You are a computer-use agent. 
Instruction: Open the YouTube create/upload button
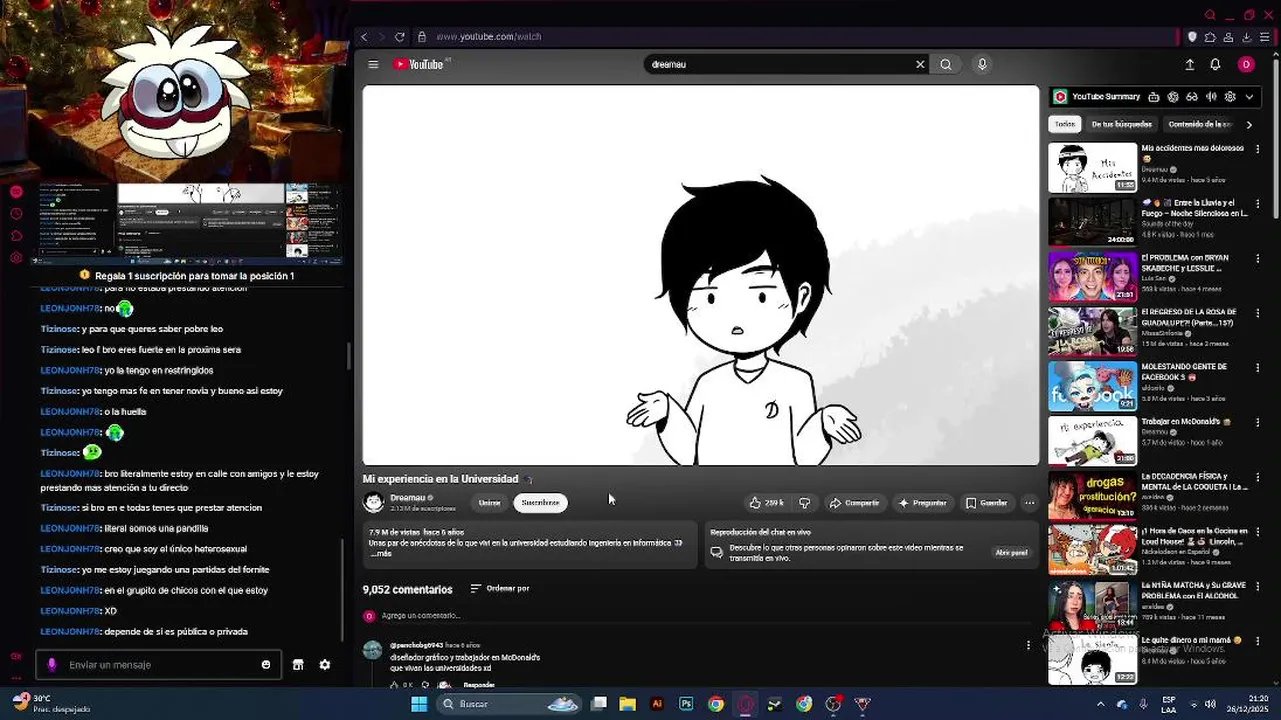1189,64
